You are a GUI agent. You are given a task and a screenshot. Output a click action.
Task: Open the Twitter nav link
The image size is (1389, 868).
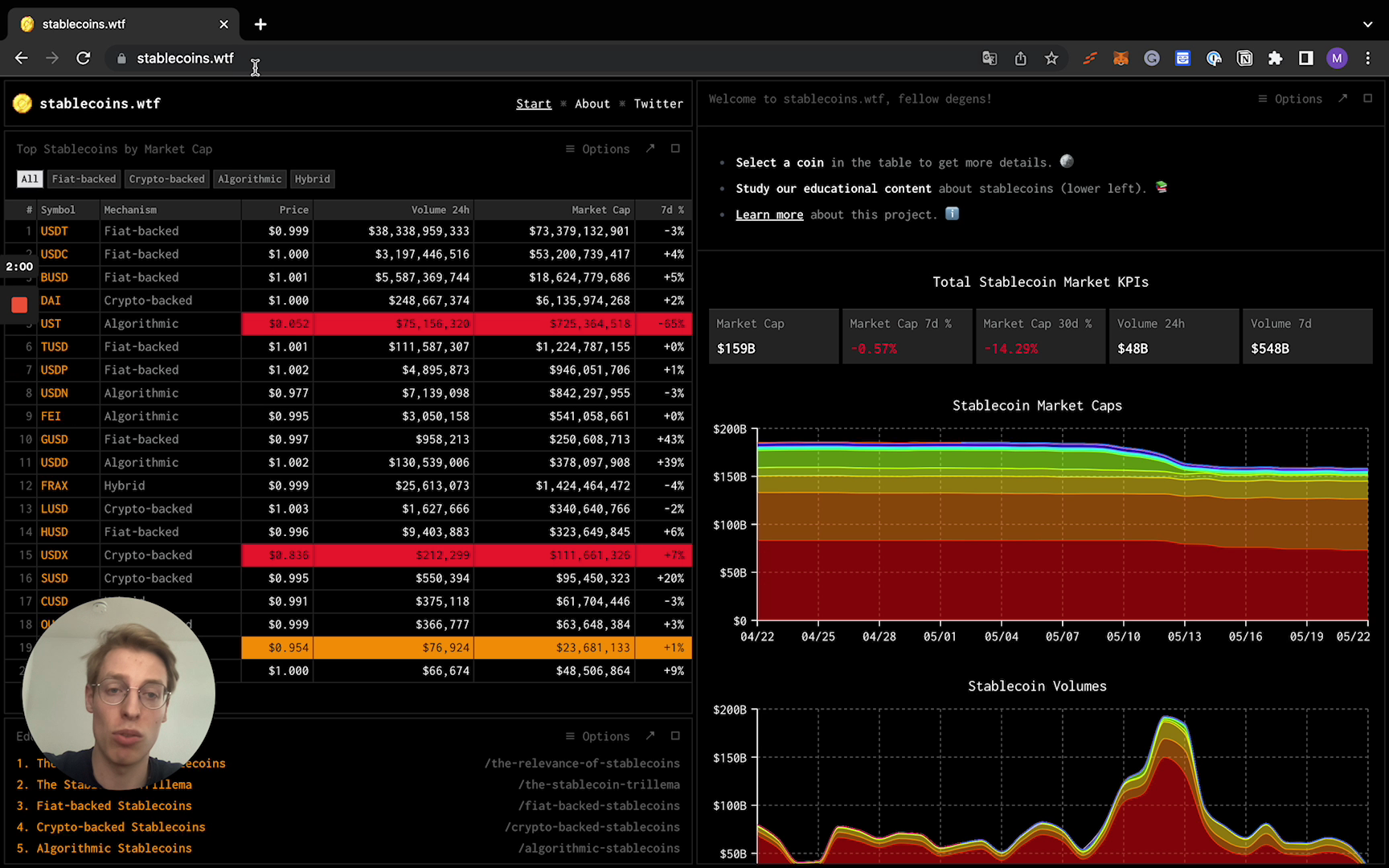[x=658, y=103]
